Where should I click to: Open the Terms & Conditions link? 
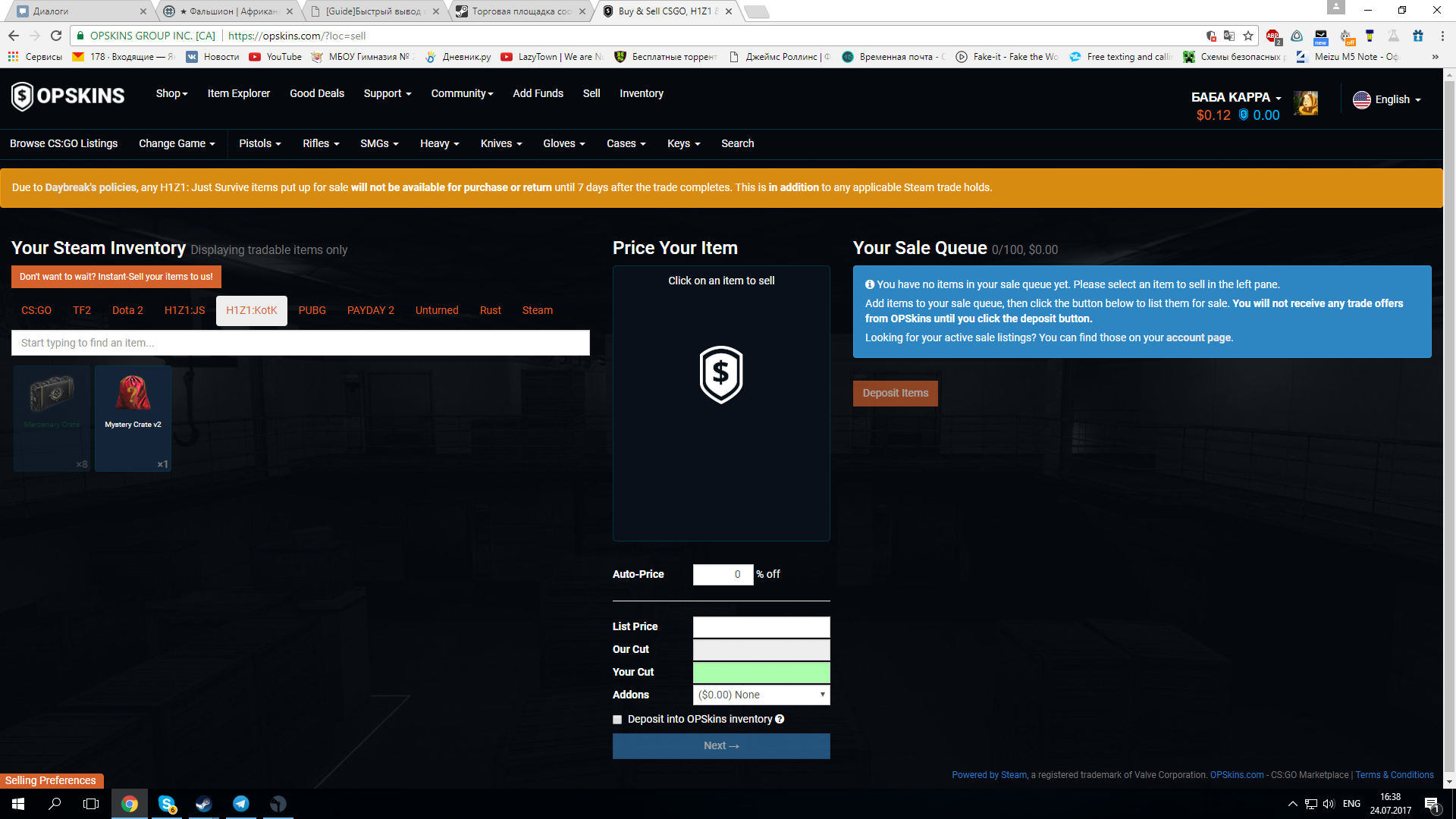click(1395, 775)
